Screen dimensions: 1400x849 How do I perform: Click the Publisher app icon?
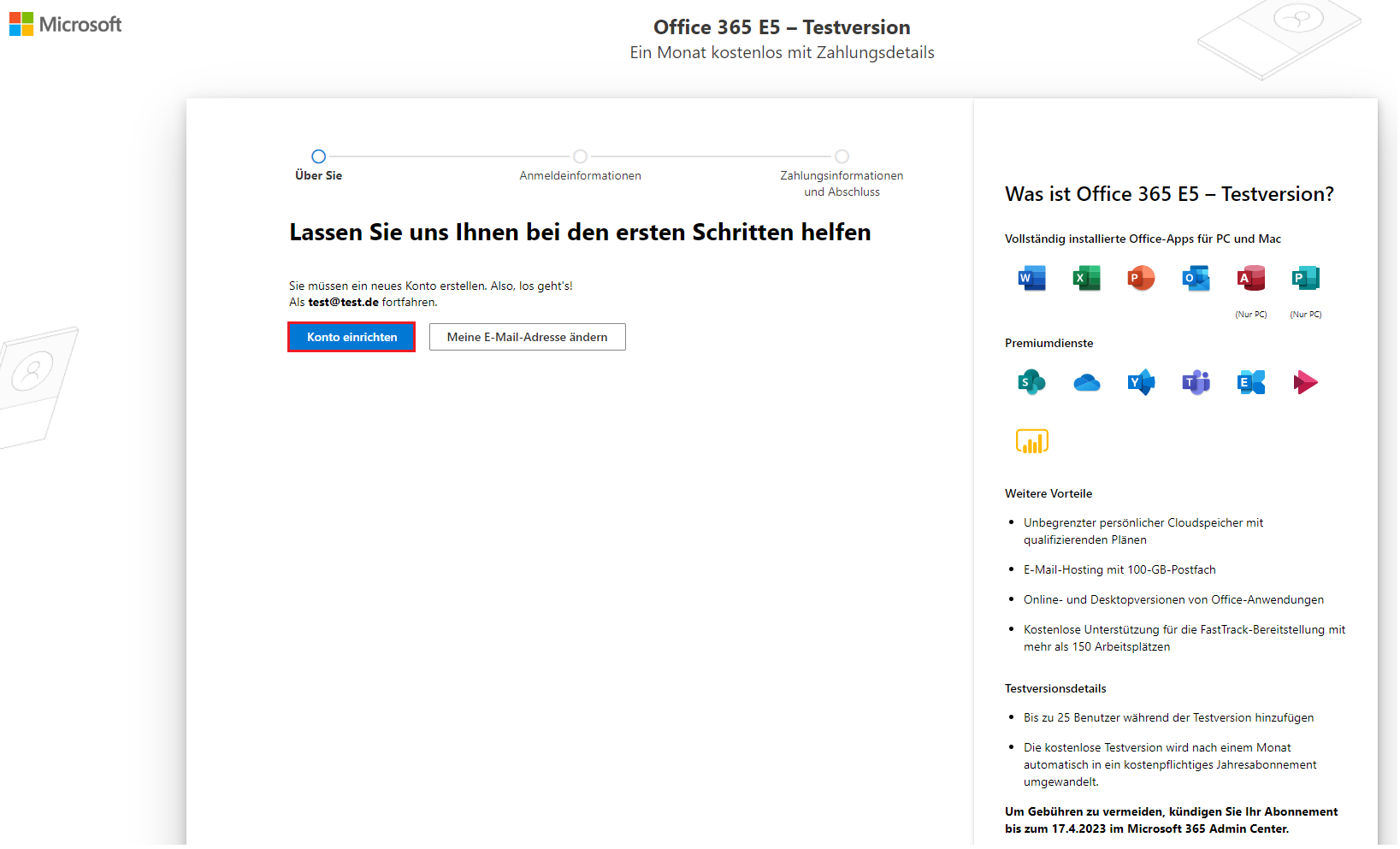pyautogui.click(x=1305, y=279)
